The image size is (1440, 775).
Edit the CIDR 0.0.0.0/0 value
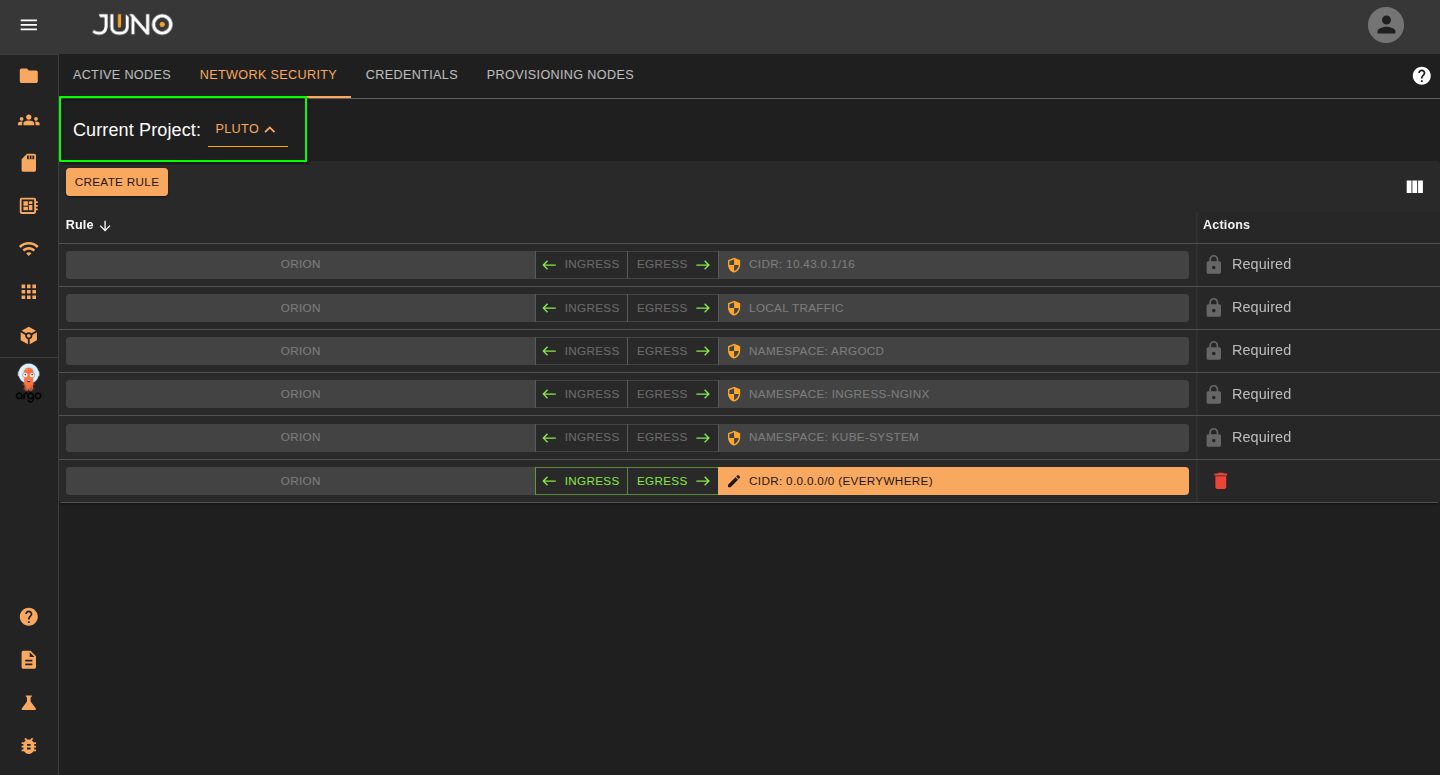tap(736, 481)
